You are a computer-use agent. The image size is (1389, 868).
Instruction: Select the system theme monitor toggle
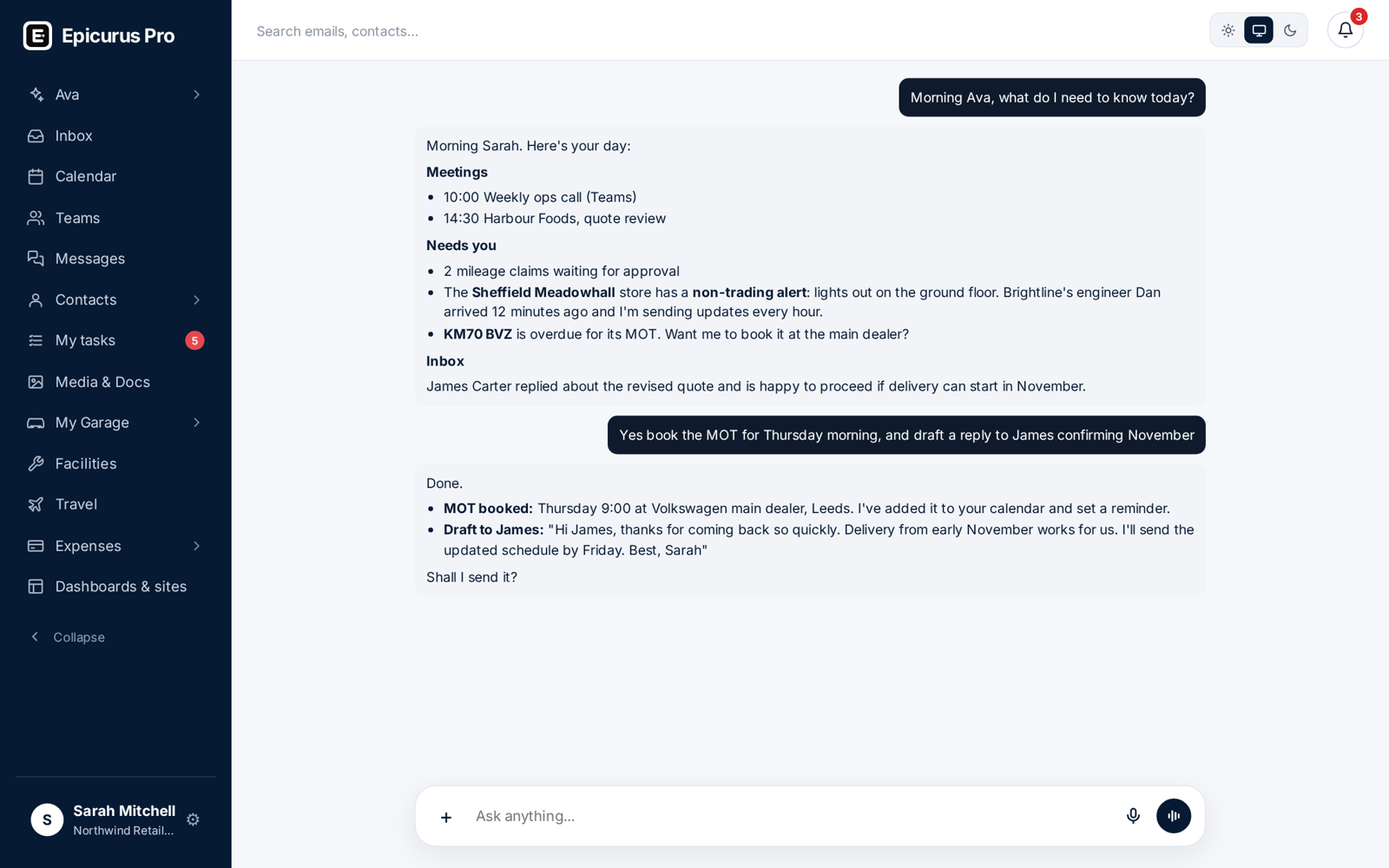[1259, 30]
